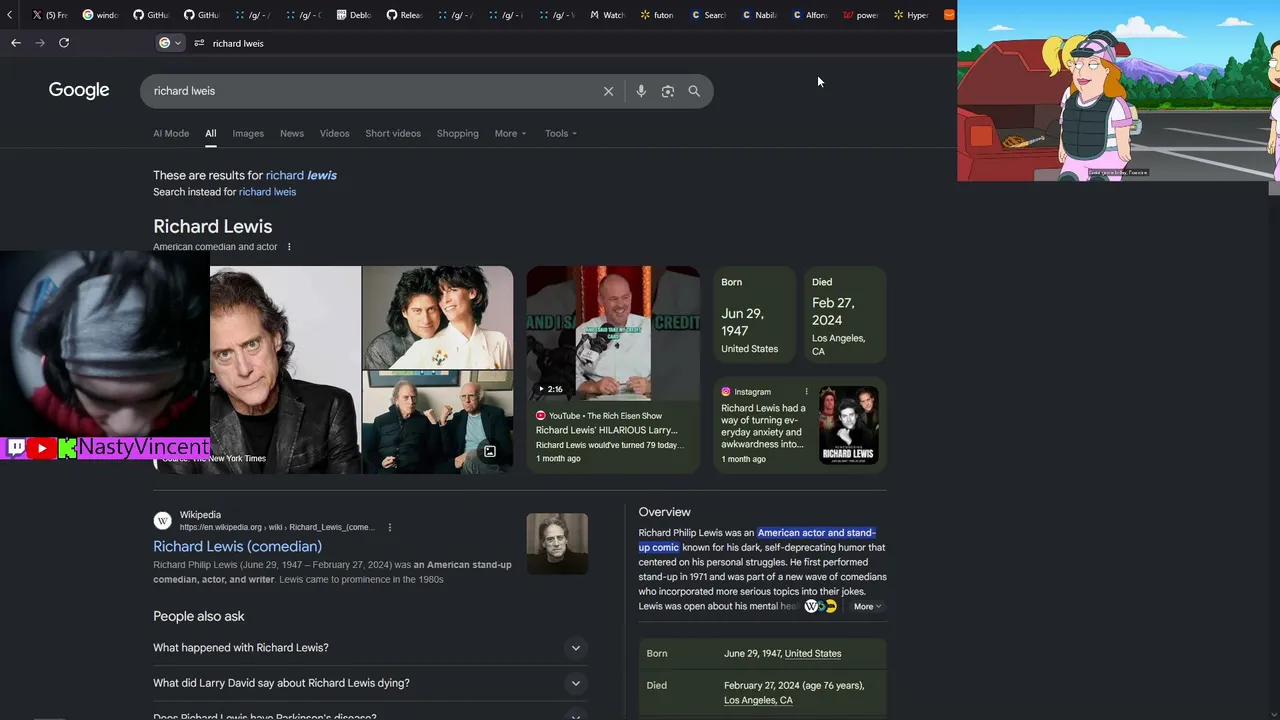Reload the page with the refresh icon
The width and height of the screenshot is (1280, 720).
click(64, 43)
